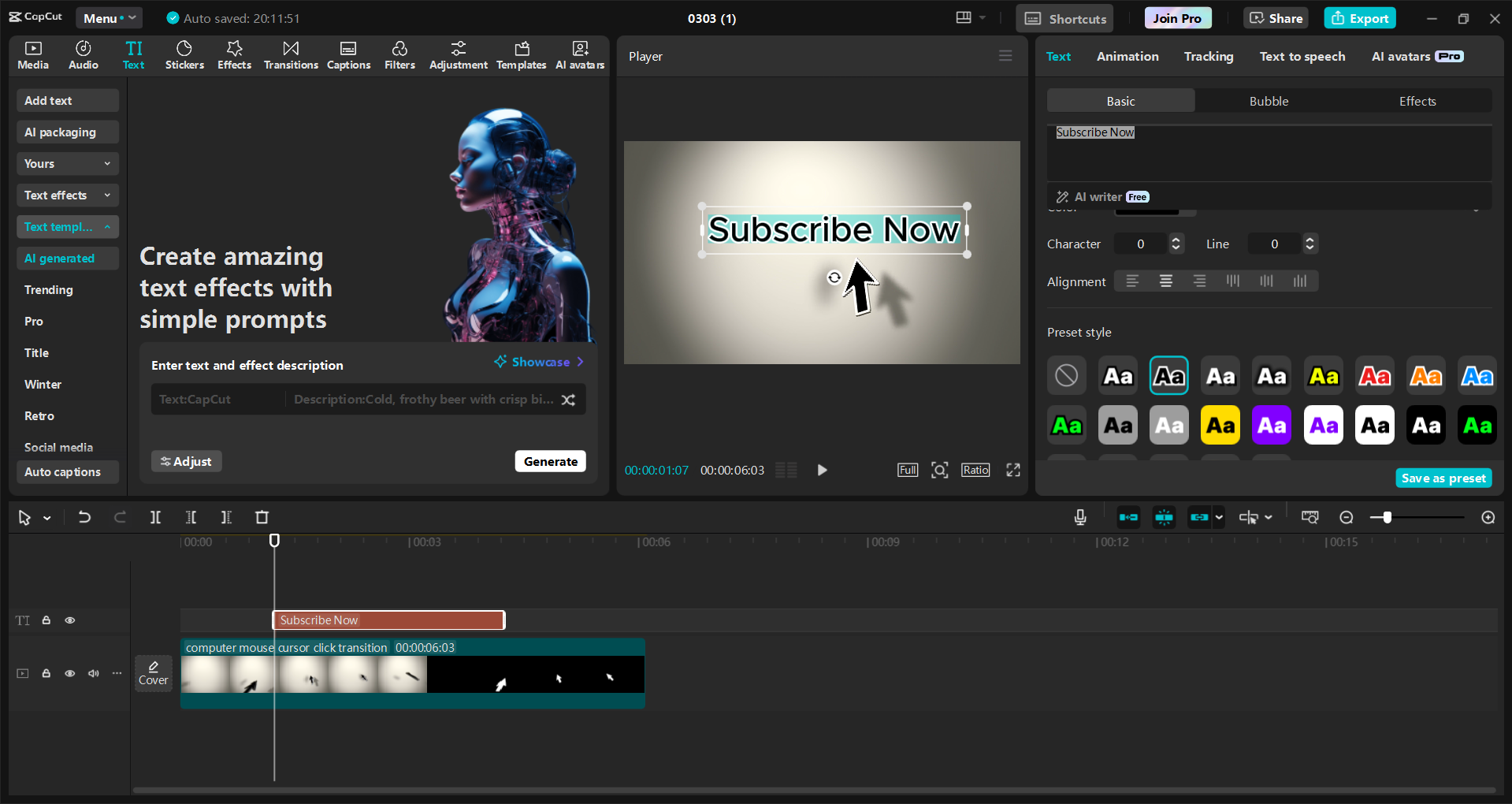Click the undo icon above the timeline
The width and height of the screenshot is (1512, 804).
click(84, 517)
